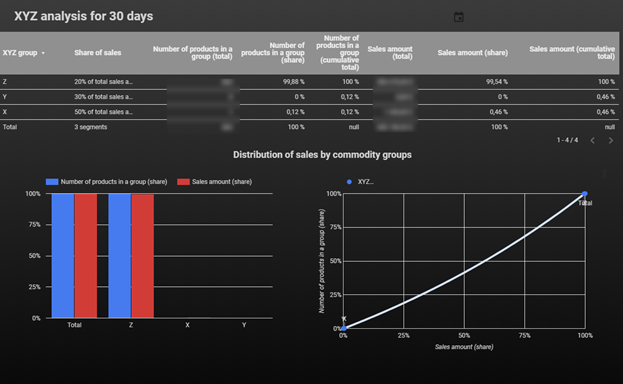Click the X group row in table

tap(309, 112)
